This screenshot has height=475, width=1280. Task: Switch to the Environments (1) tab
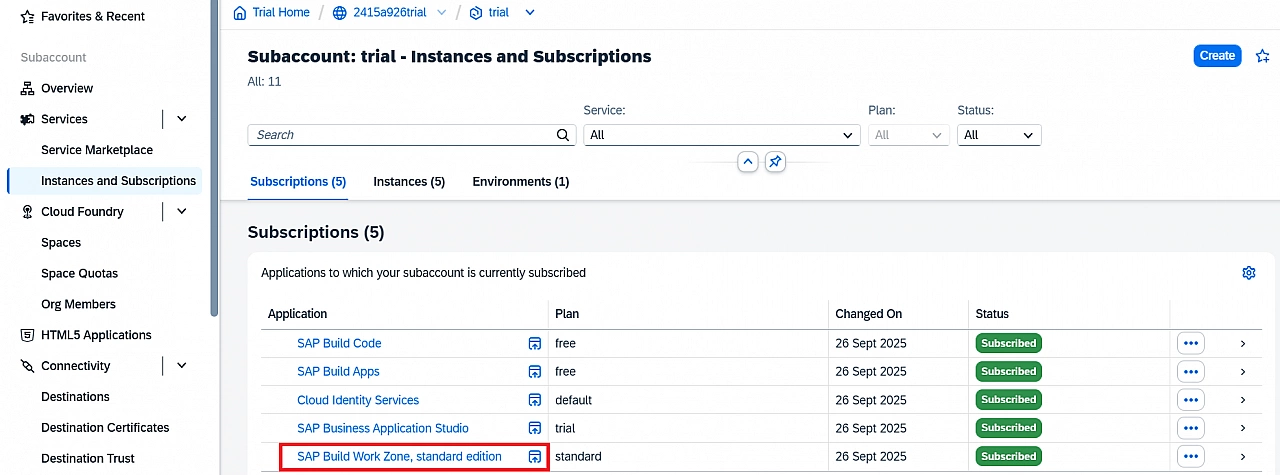point(520,182)
